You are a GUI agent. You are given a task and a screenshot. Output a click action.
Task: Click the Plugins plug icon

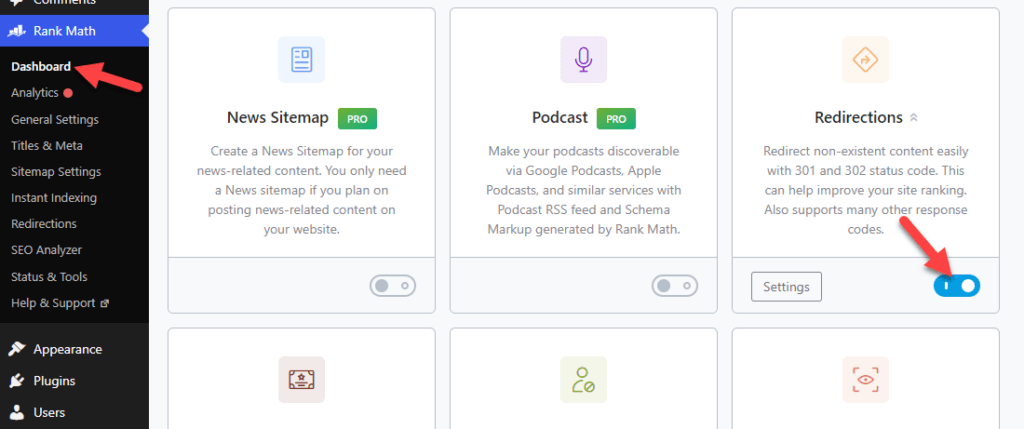coord(16,381)
